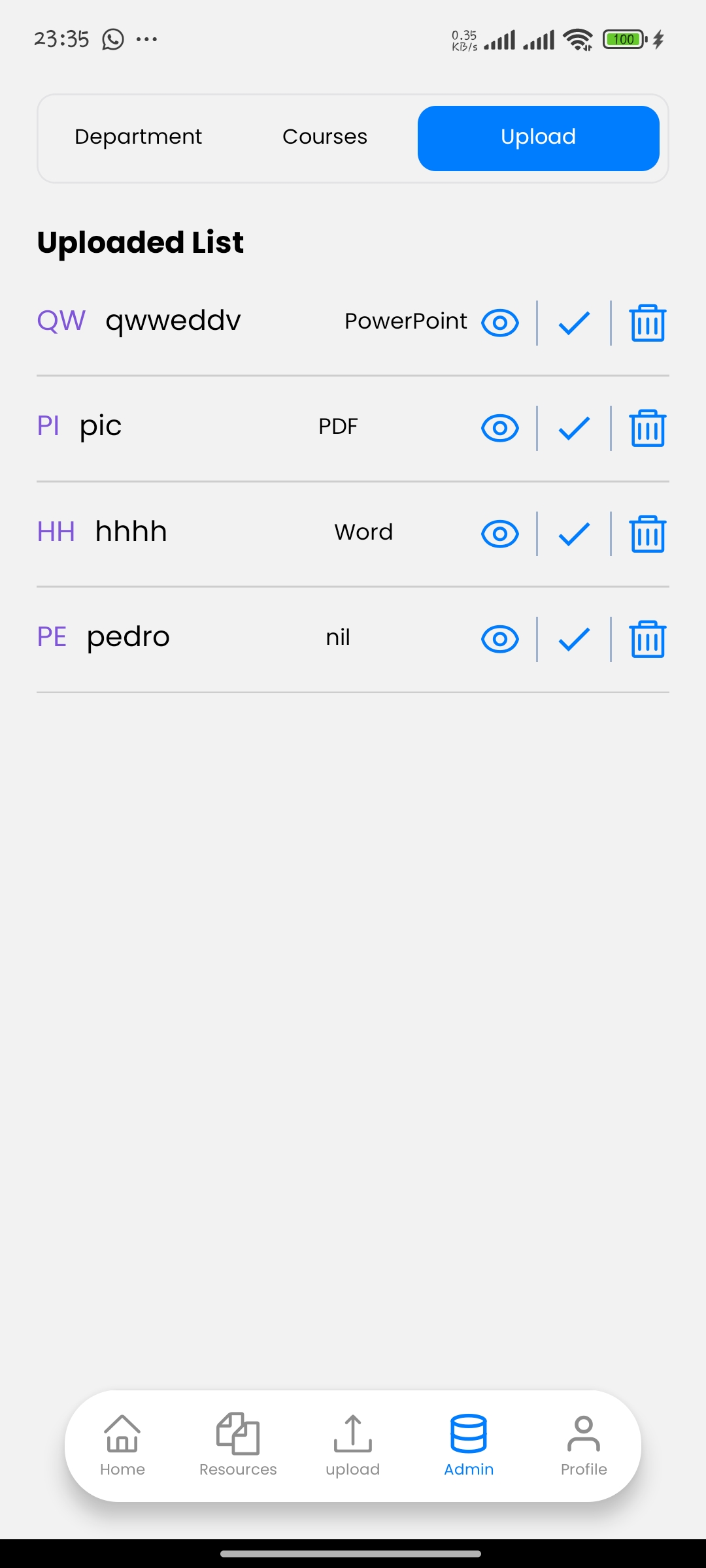Remove the pedro upload with trash icon
The image size is (706, 1568).
[x=647, y=639]
